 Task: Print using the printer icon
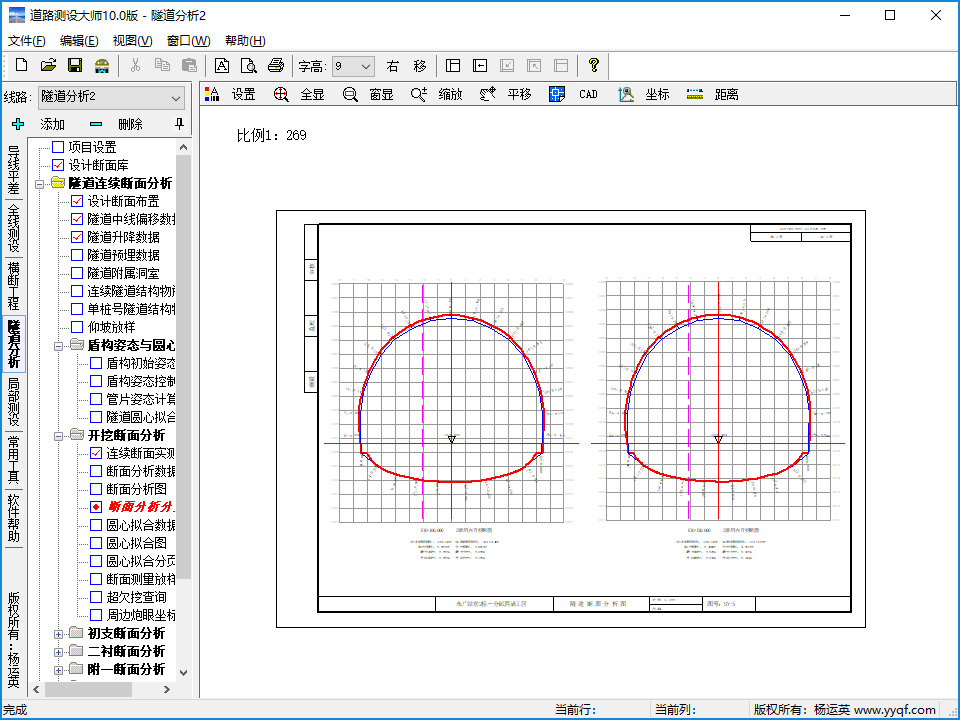pyautogui.click(x=276, y=66)
